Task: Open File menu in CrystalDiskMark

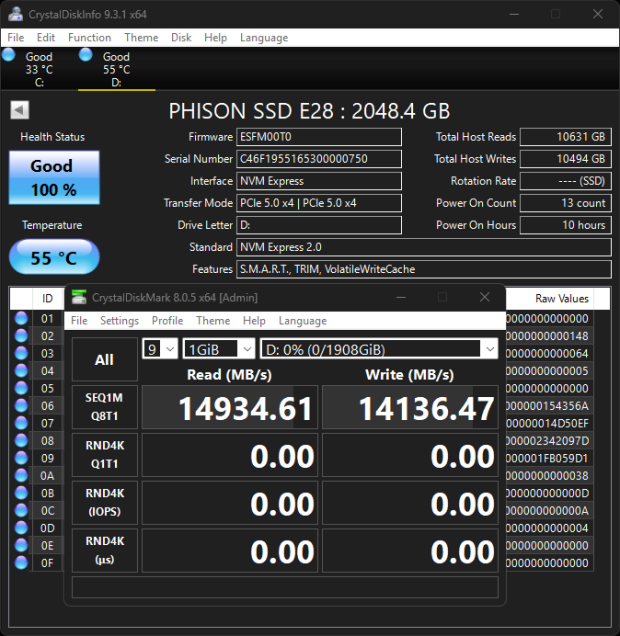Action: [x=79, y=320]
